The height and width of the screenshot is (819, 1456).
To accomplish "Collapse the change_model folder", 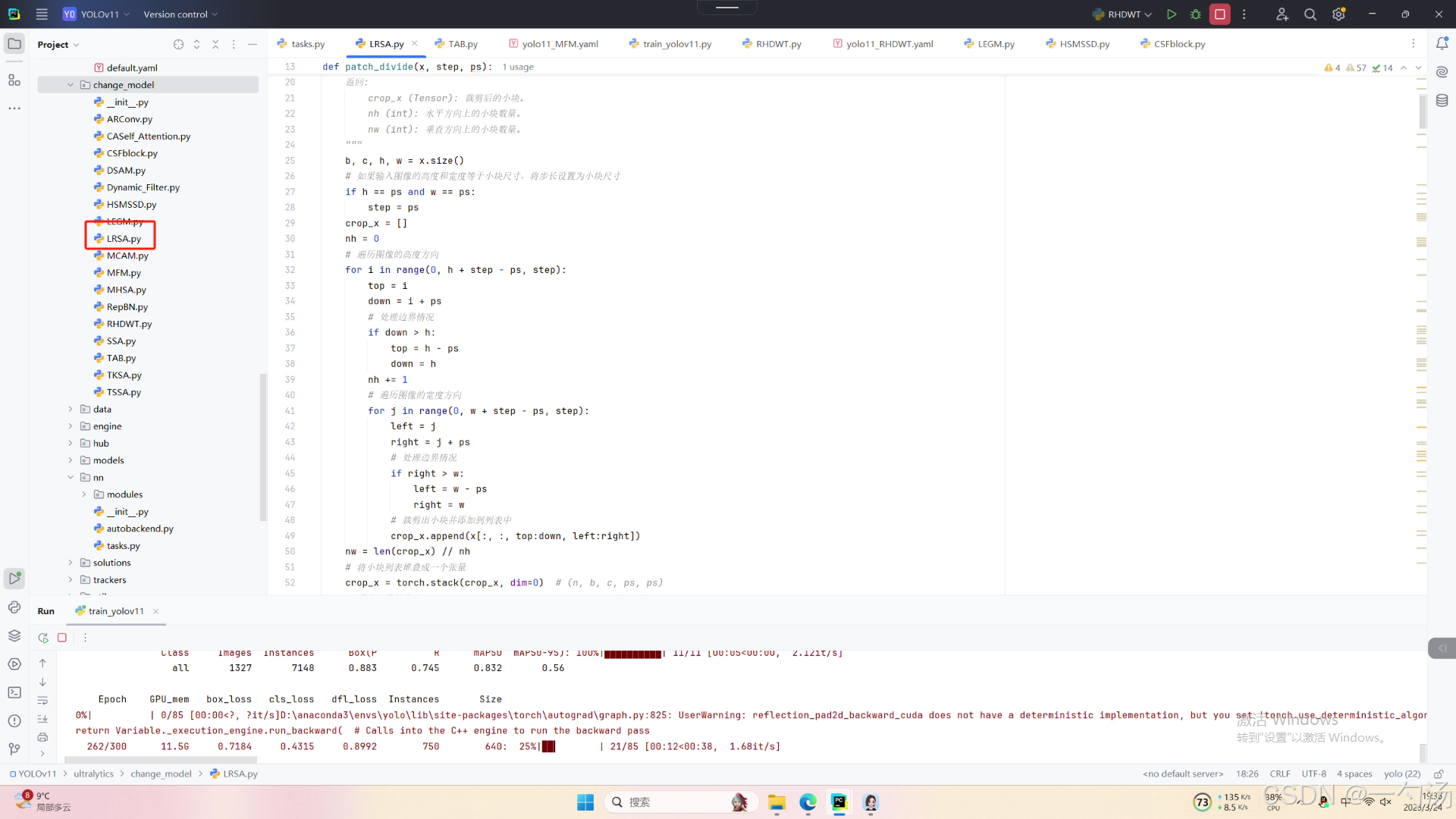I will (x=71, y=85).
